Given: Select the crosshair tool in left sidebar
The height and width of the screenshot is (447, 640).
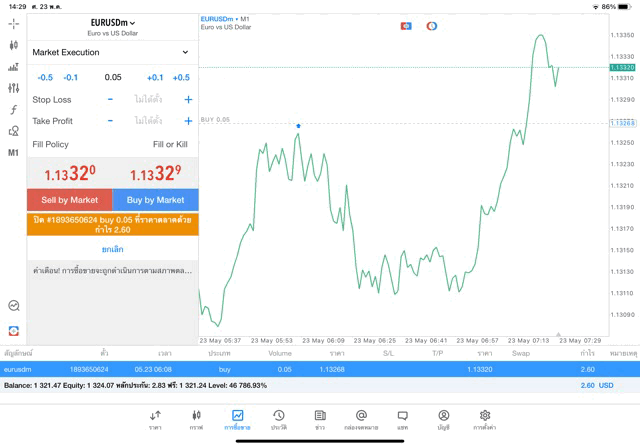Looking at the screenshot, I should (13, 23).
